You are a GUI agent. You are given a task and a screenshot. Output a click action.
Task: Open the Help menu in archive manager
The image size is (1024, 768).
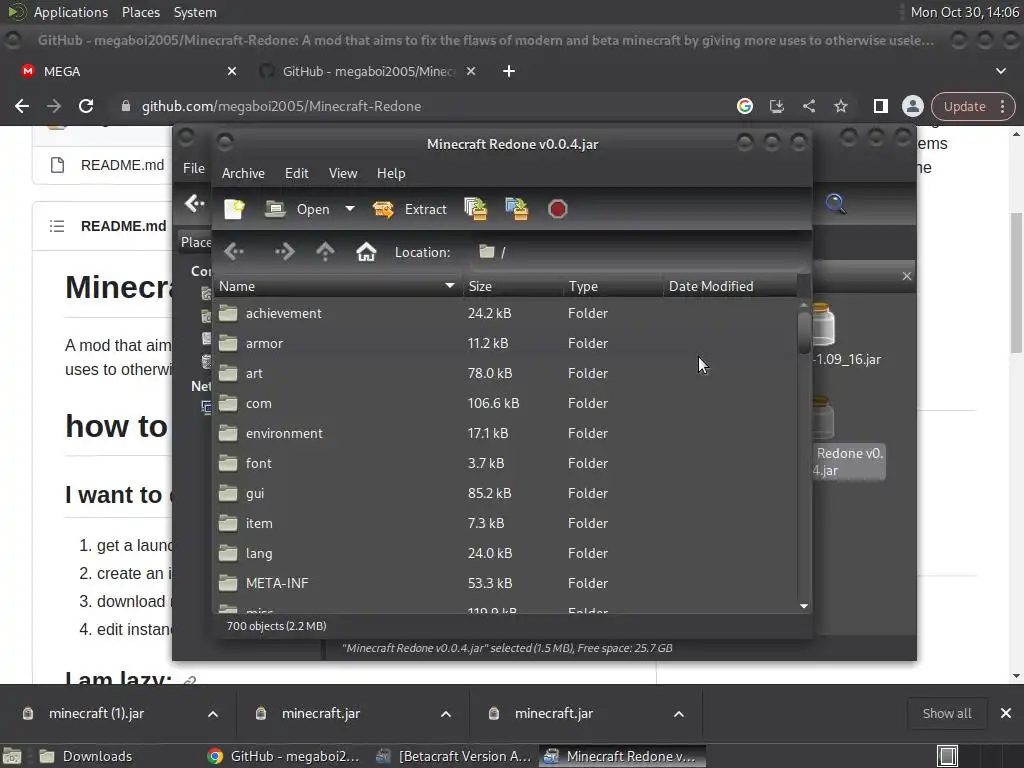(391, 173)
